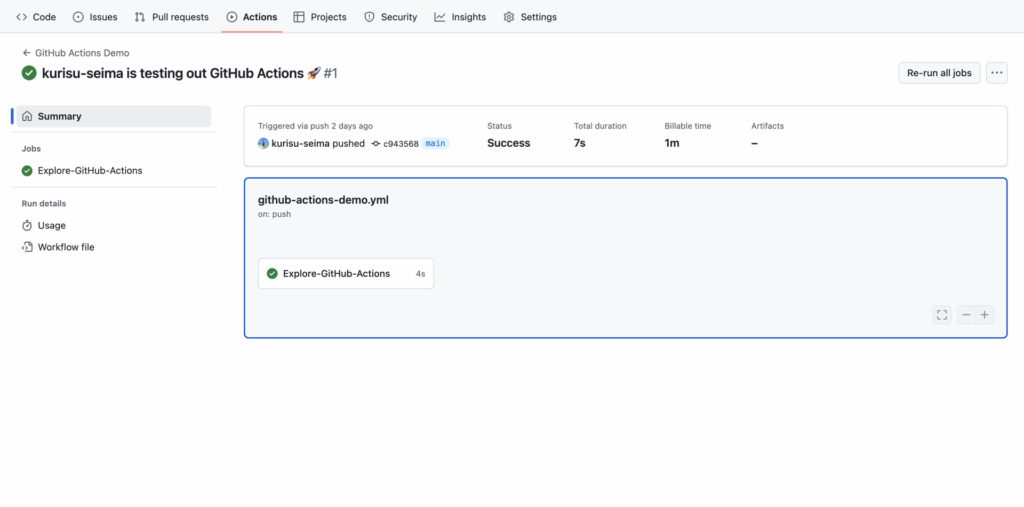Click the fullscreen icon in workflow graph
The height and width of the screenshot is (507, 1024).
click(942, 315)
